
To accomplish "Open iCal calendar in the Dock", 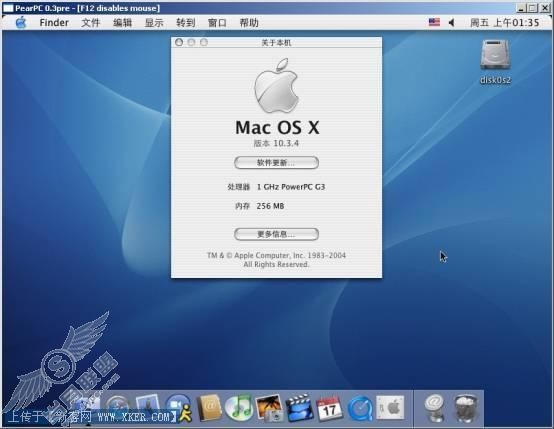I will [x=329, y=409].
